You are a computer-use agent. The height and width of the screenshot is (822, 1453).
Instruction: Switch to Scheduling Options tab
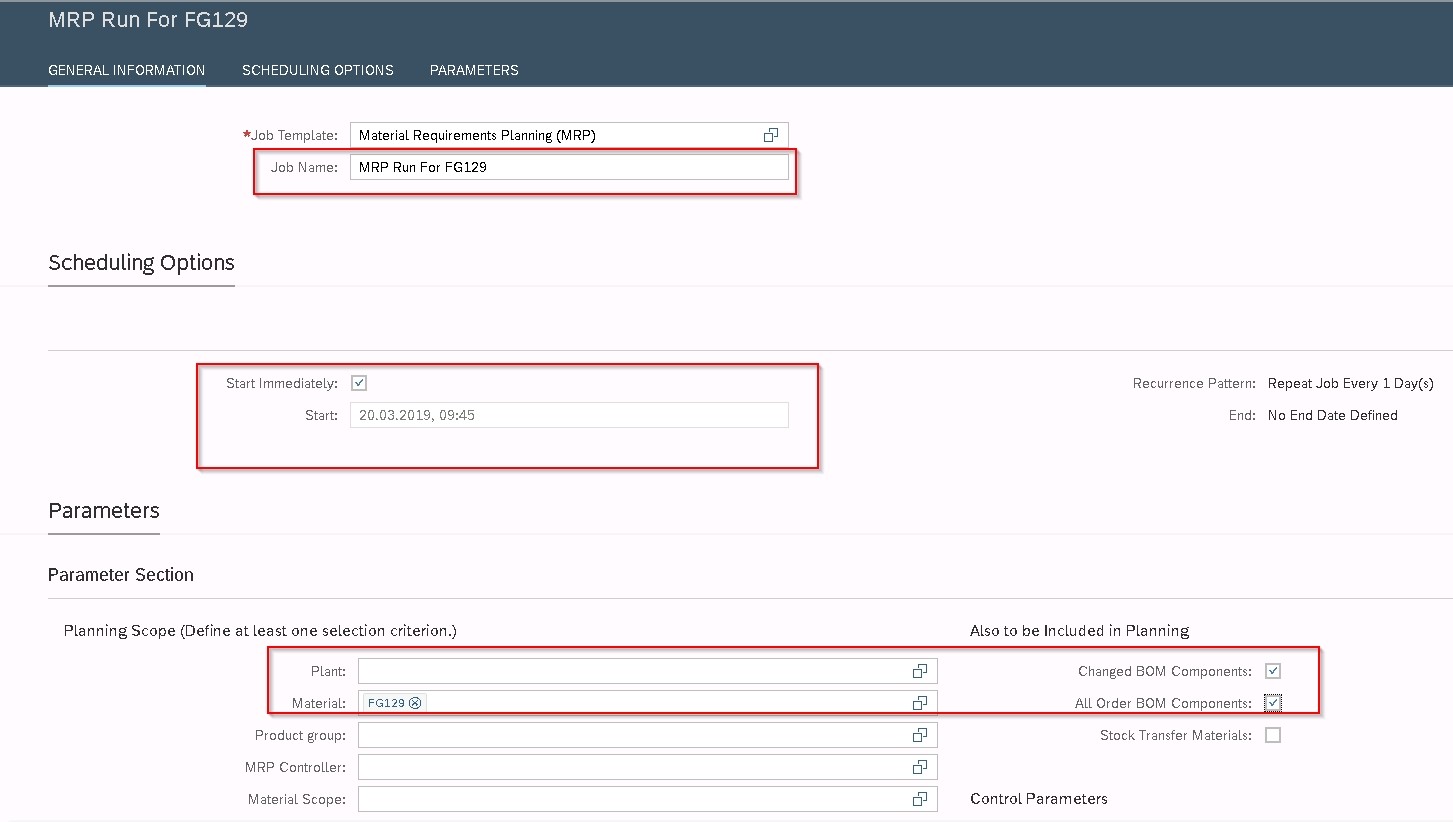[x=318, y=70]
